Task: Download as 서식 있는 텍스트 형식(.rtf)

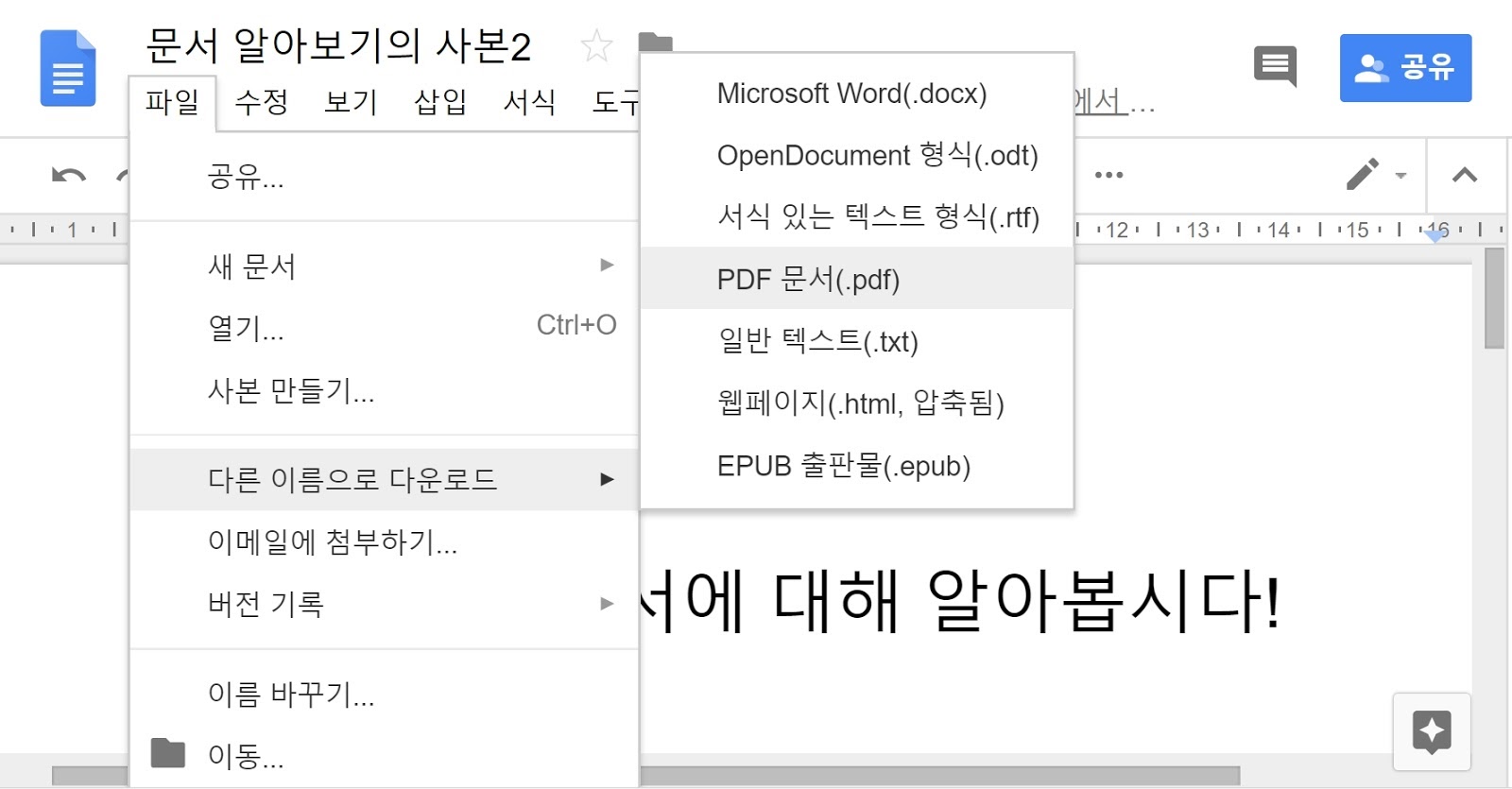Action: click(857, 216)
